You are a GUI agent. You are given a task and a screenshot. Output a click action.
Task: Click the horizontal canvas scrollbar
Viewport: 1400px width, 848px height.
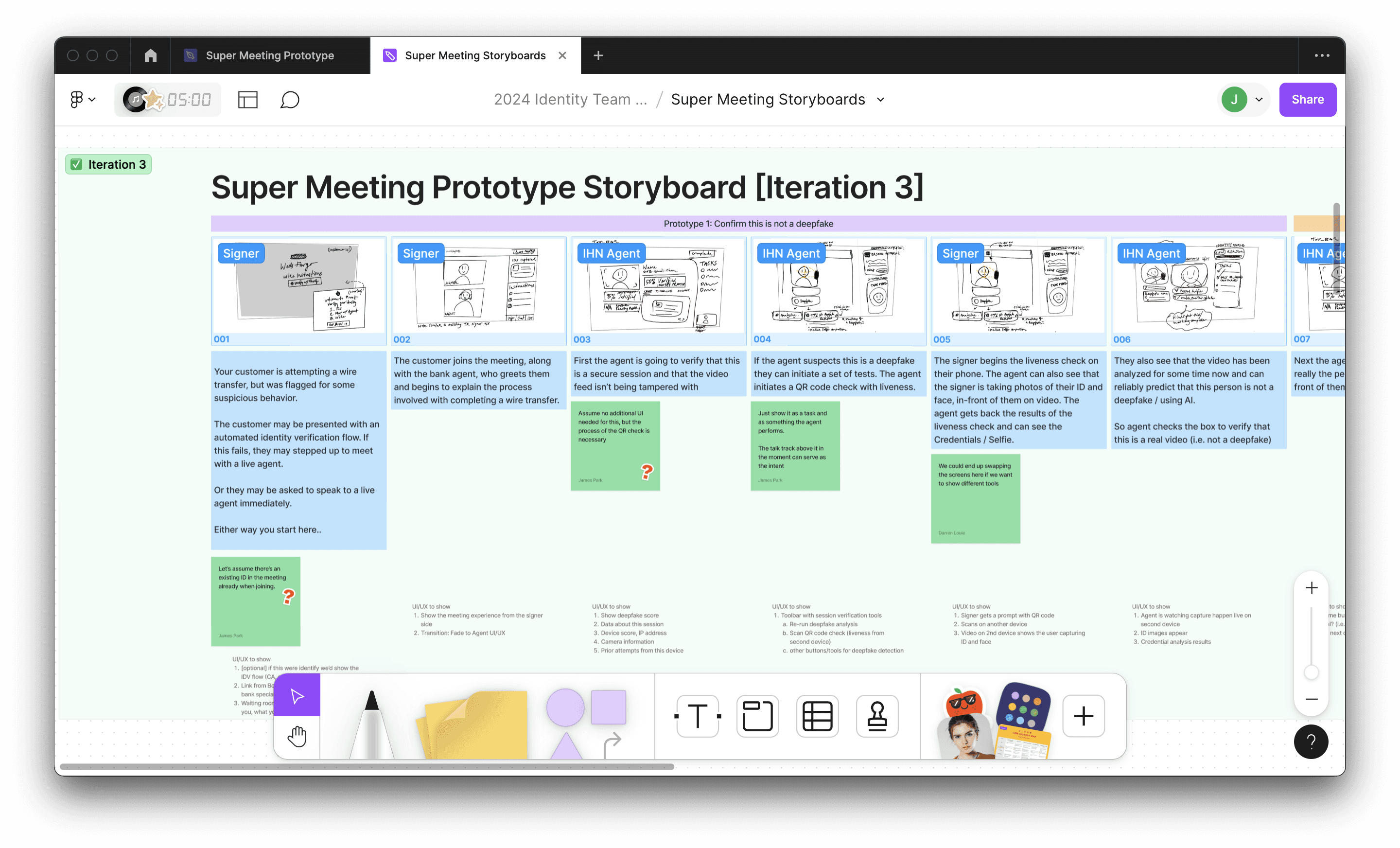coord(367,766)
